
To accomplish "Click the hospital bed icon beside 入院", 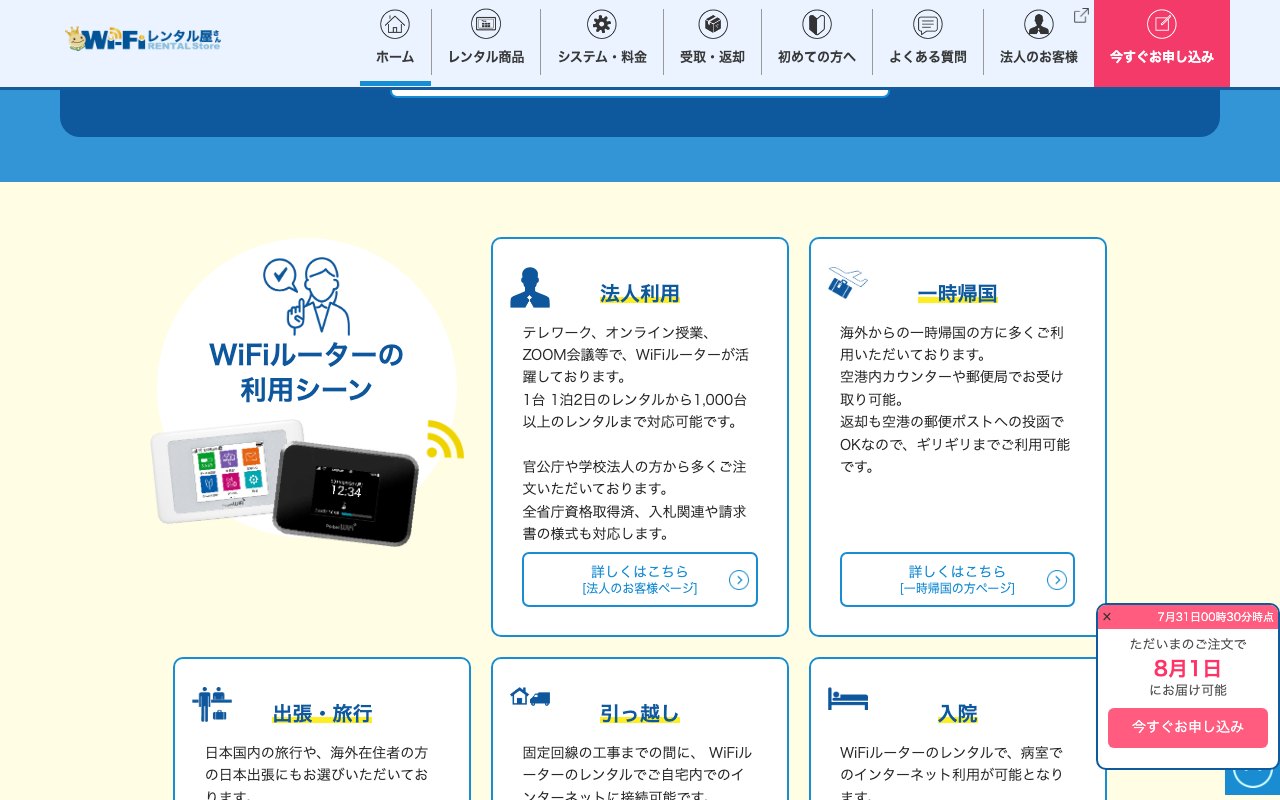I will pos(848,698).
